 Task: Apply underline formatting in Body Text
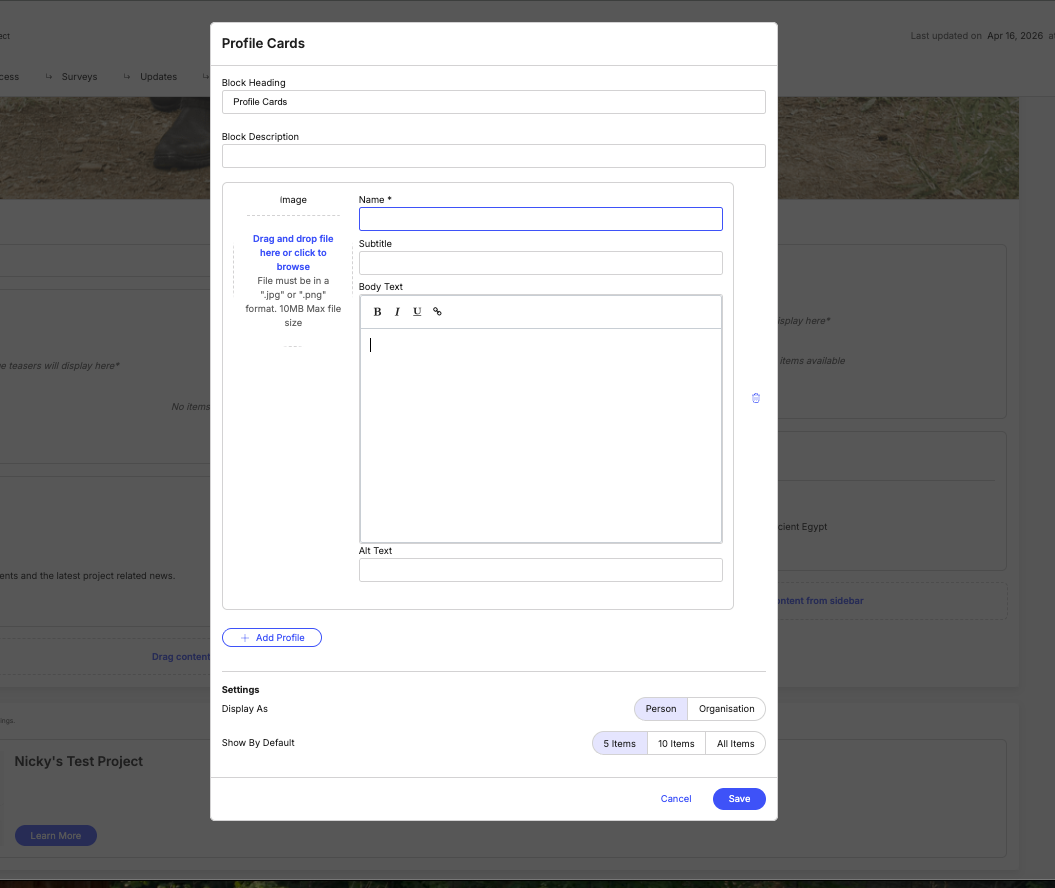(417, 311)
